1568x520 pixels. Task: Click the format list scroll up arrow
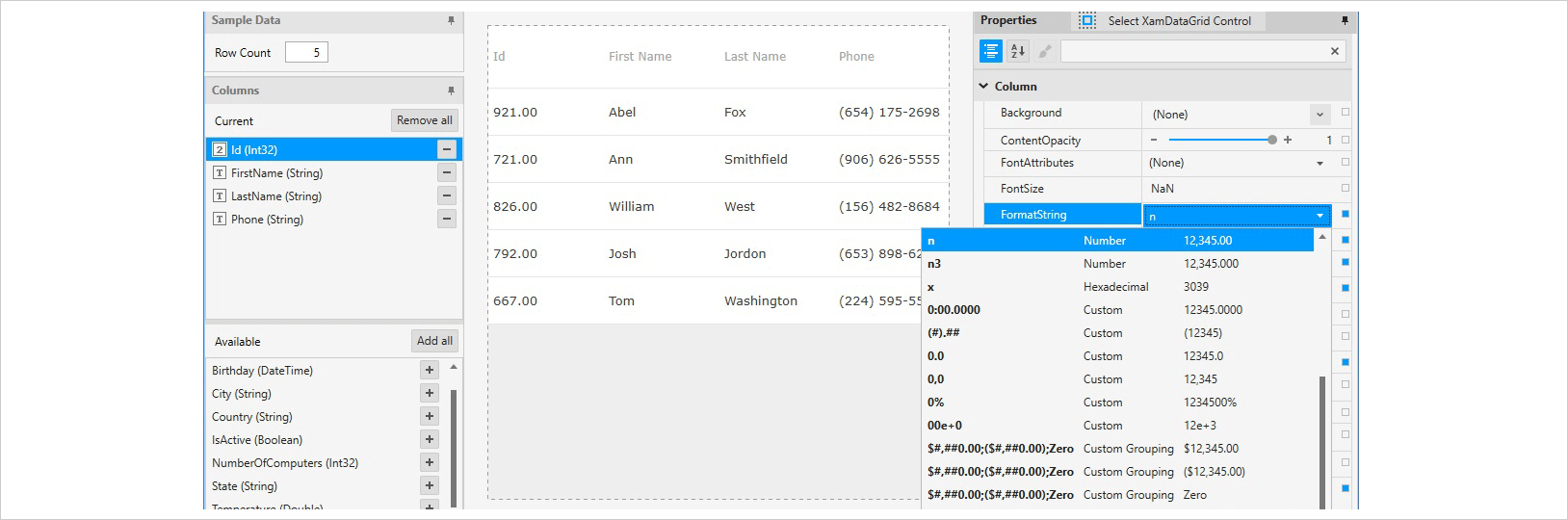[x=1322, y=237]
